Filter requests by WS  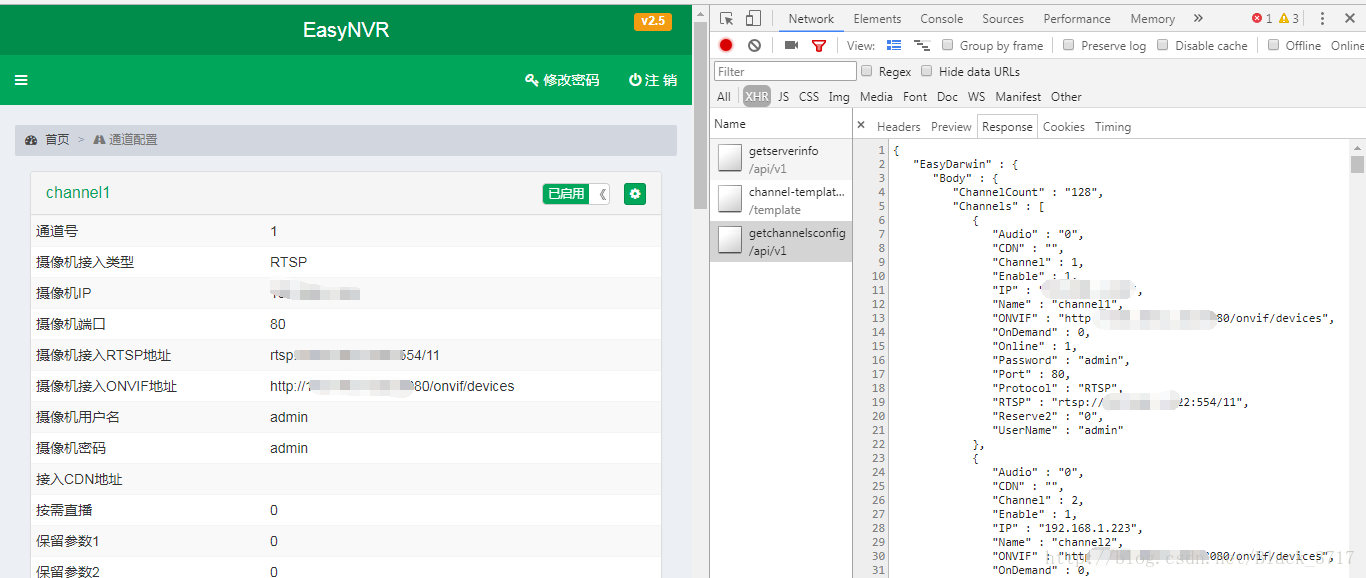976,97
